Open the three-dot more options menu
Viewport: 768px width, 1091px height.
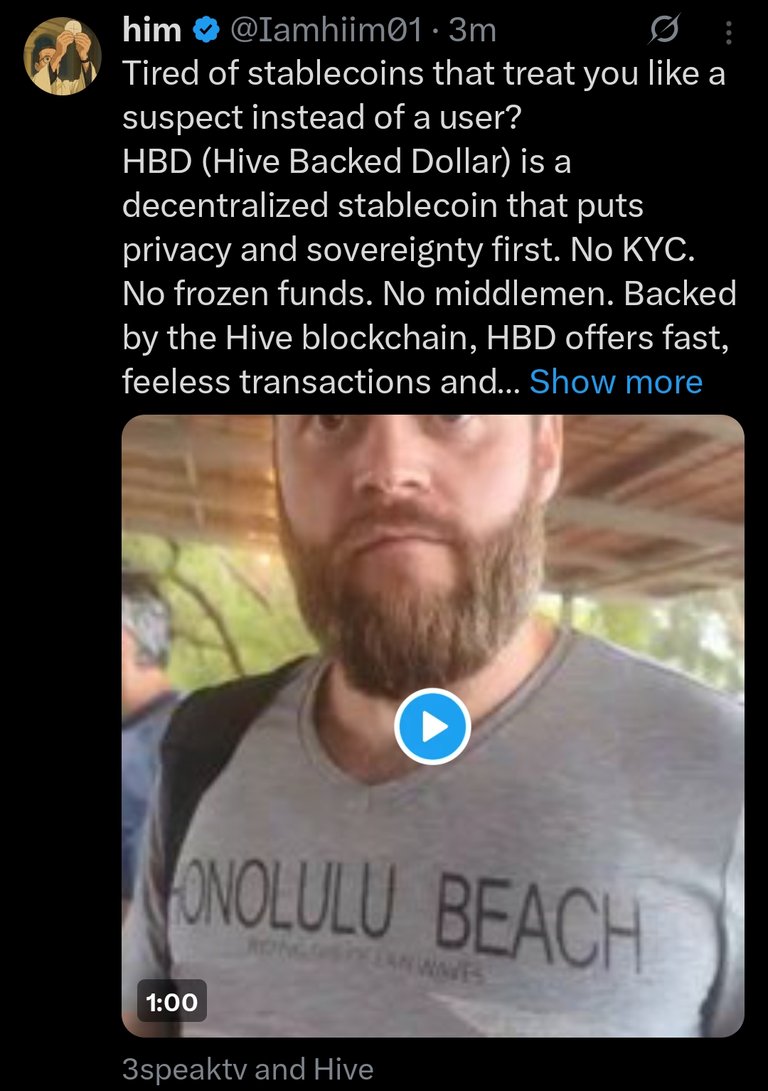pyautogui.click(x=728, y=32)
